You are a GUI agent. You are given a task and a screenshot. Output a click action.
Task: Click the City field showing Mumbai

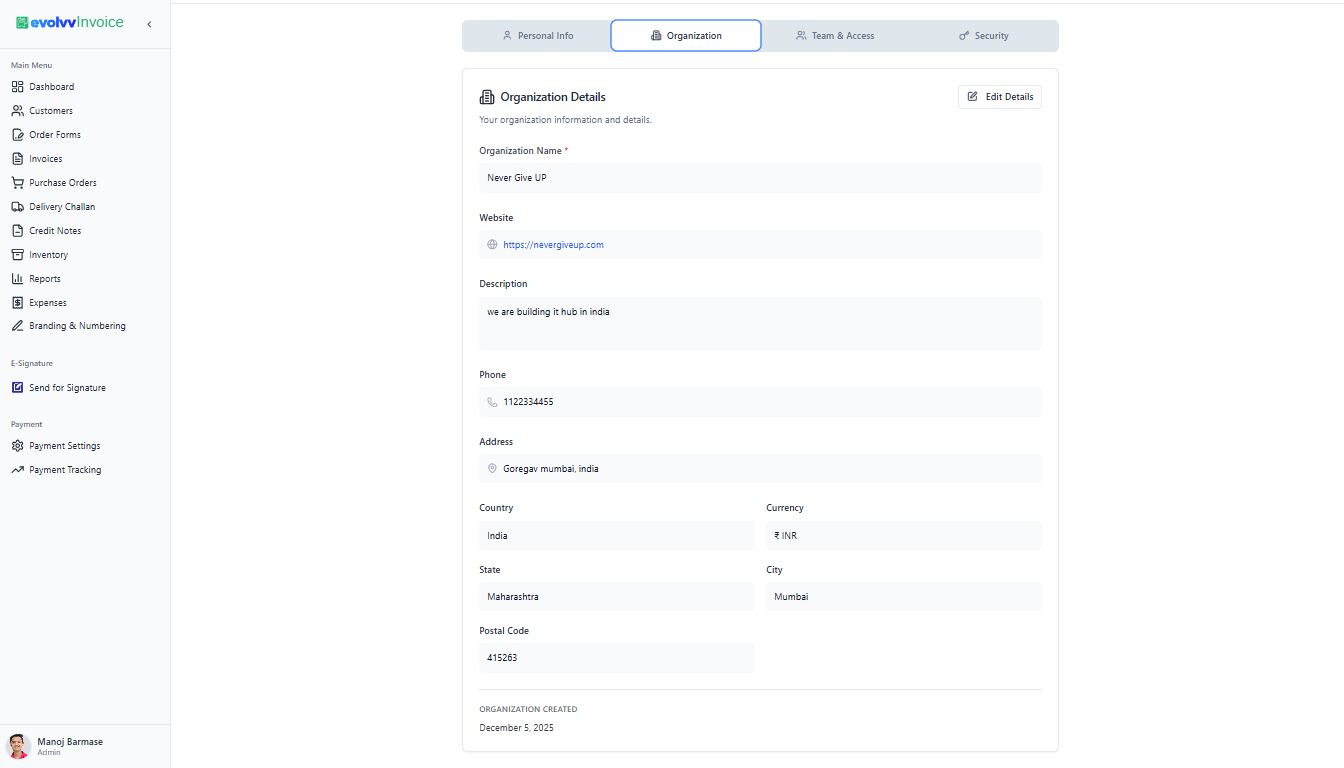pyautogui.click(x=904, y=597)
